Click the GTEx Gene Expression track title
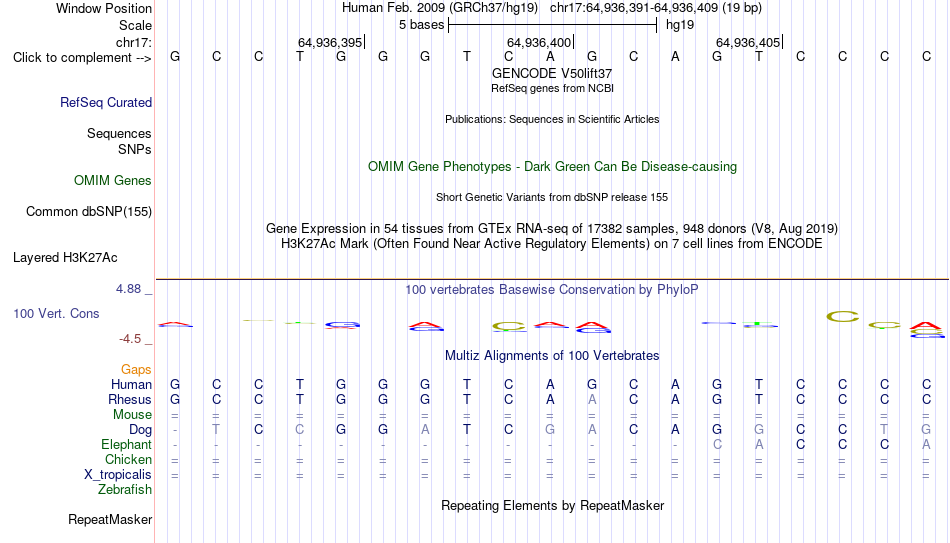950x543 pixels. click(x=552, y=228)
